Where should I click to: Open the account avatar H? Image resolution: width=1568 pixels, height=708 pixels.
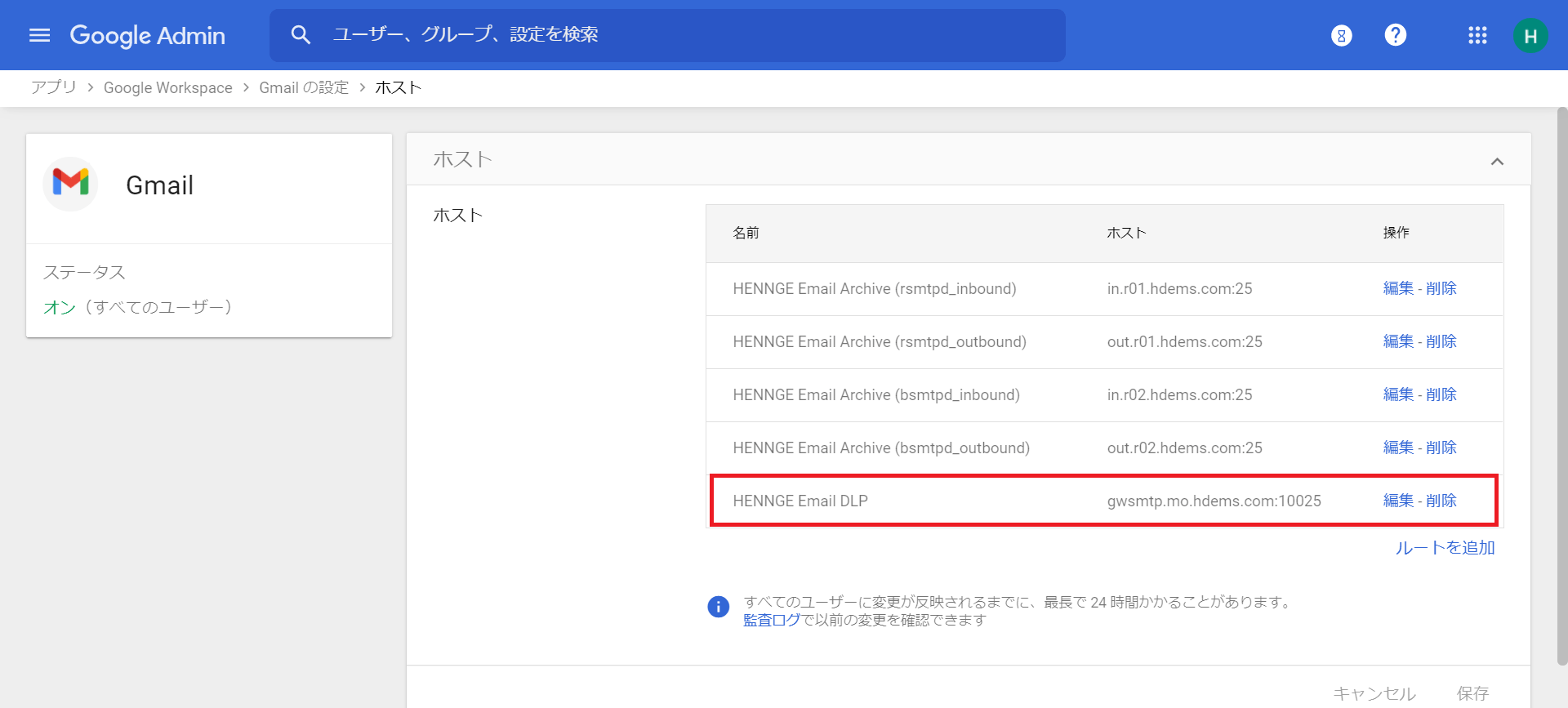(x=1530, y=36)
